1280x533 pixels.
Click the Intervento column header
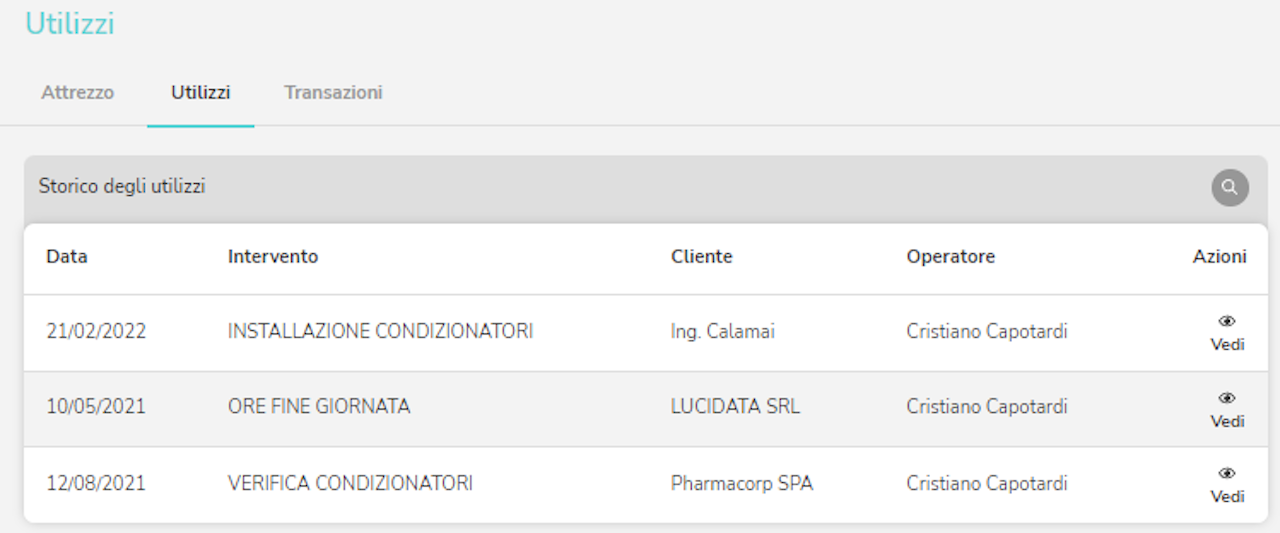pos(273,257)
